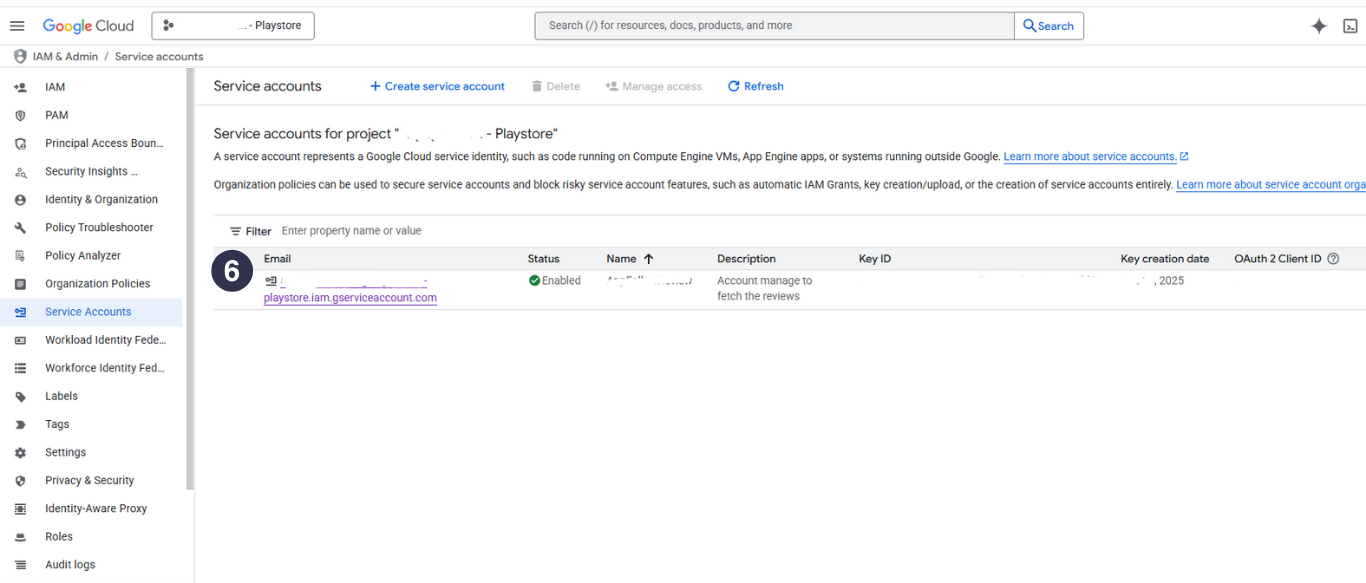Focus the top search resources field
This screenshot has height=583, width=1366.
(774, 26)
